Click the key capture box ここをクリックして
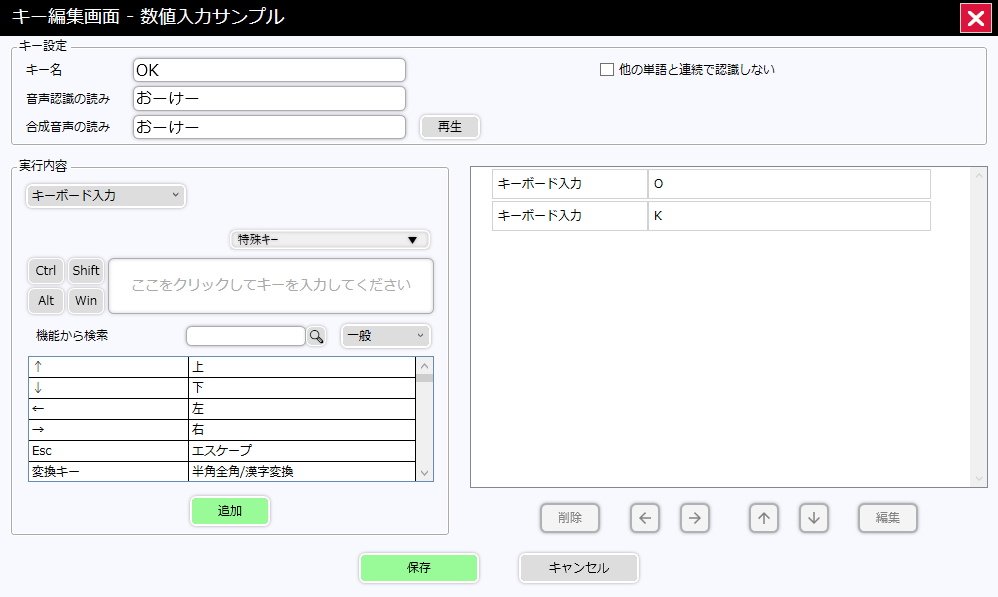Screen dimensions: 998x597 click(x=271, y=286)
